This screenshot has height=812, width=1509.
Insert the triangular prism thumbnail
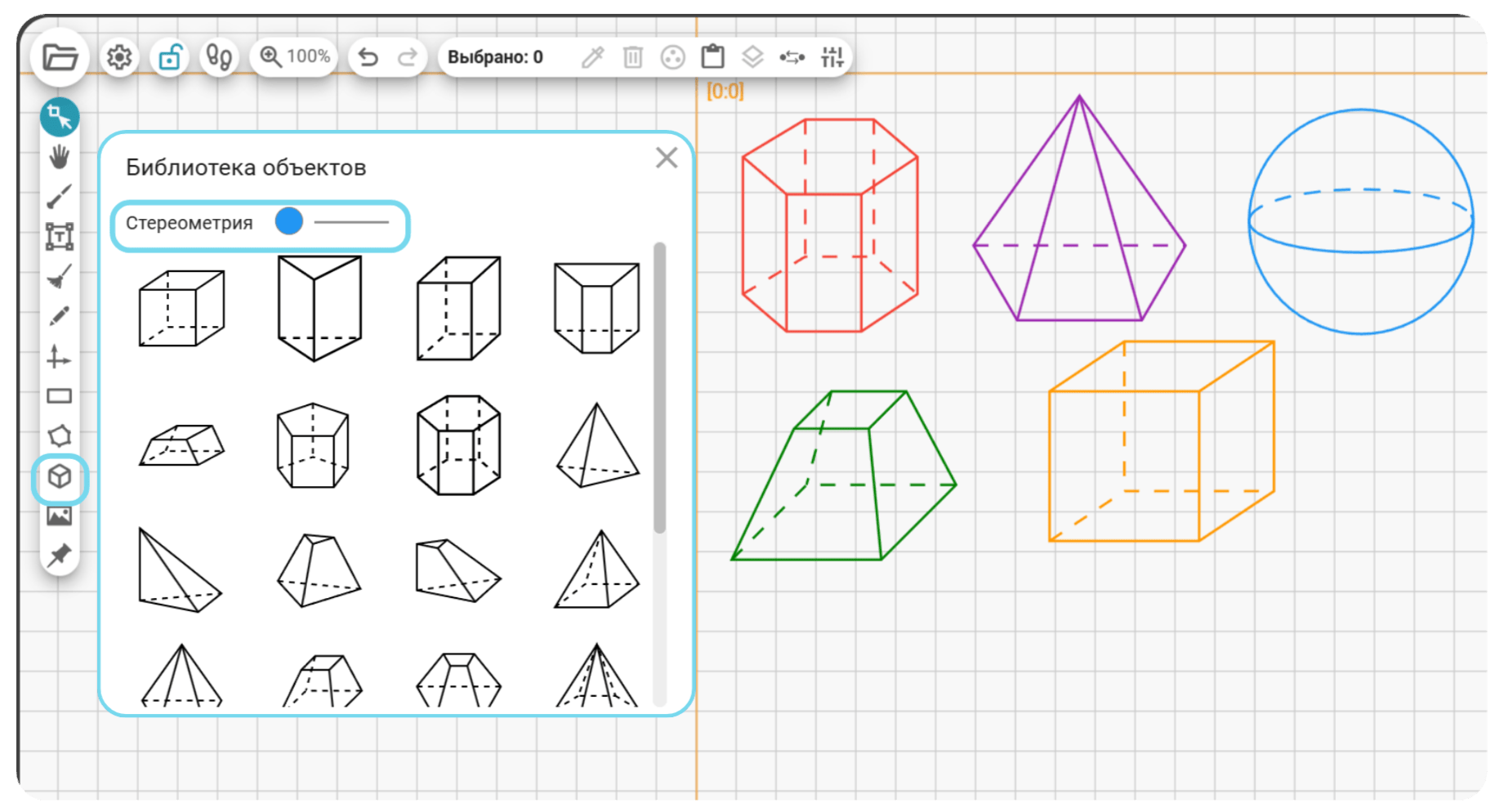point(319,308)
